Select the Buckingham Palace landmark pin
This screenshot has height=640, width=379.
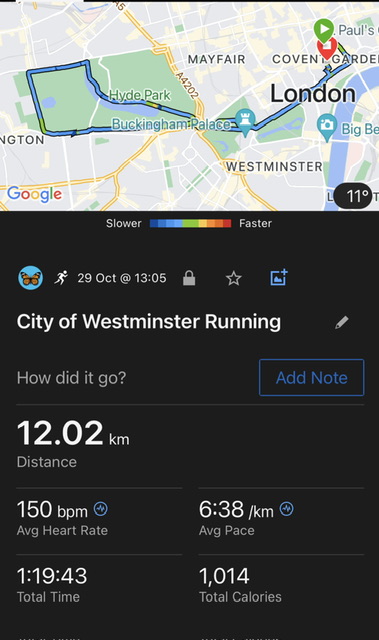(245, 123)
